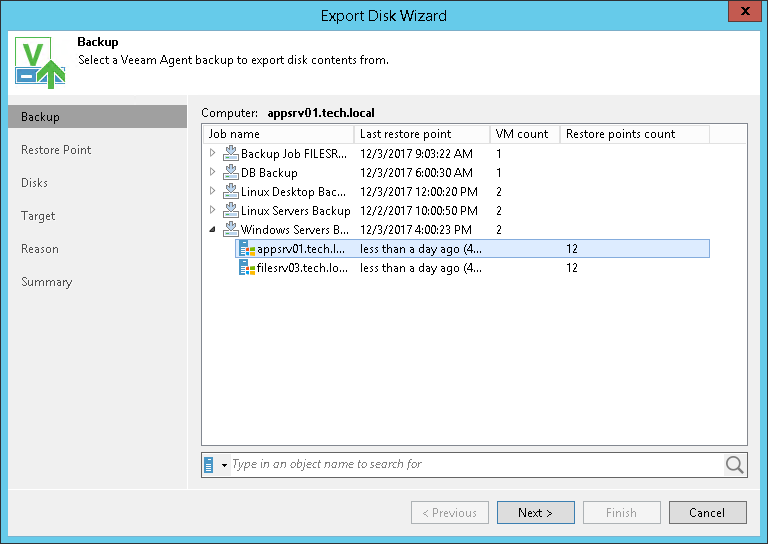Select the filesrv03.tech.lo... tree row
Screen dimensions: 768x544
(x=472, y=268)
